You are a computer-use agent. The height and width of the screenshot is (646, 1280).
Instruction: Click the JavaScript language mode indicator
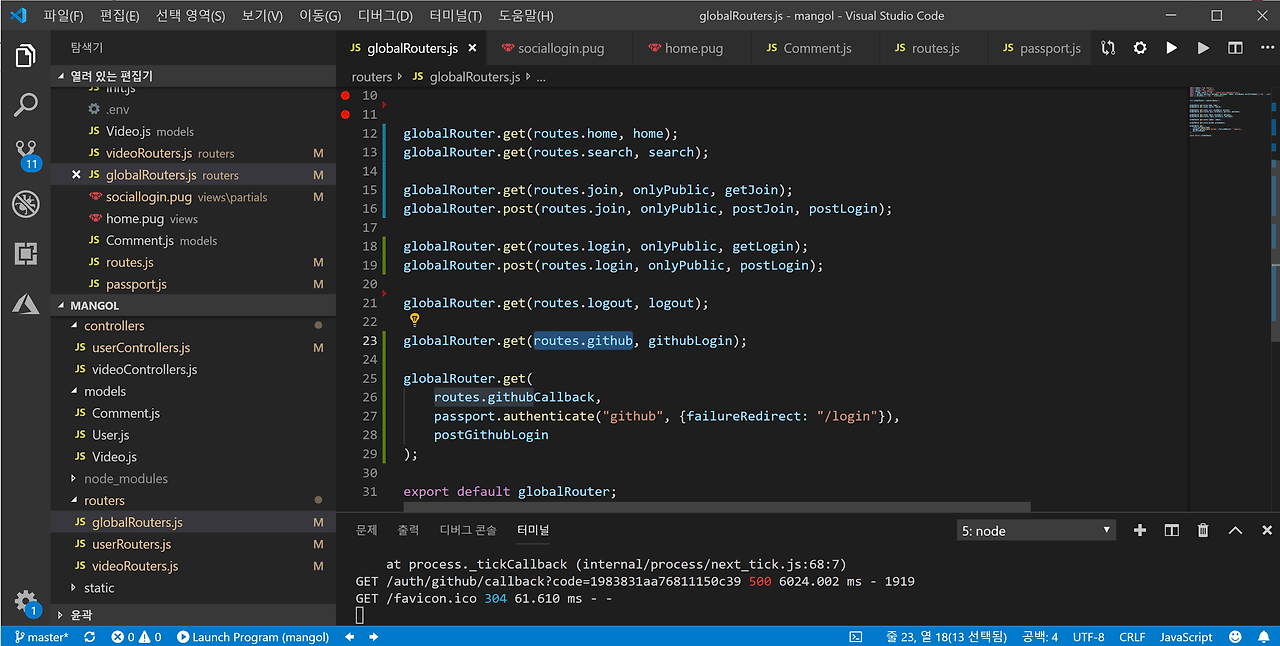pos(1185,637)
